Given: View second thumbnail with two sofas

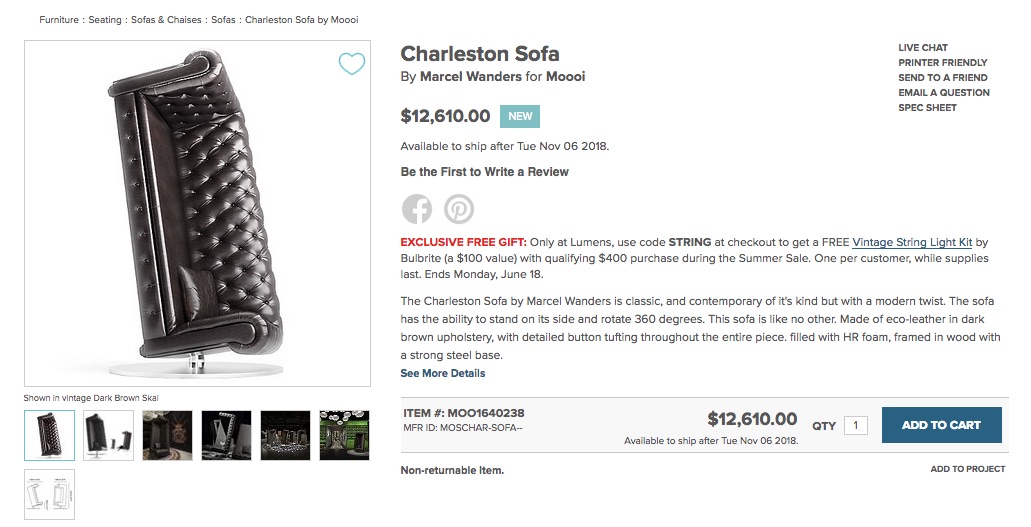Looking at the screenshot, I should [x=108, y=435].
